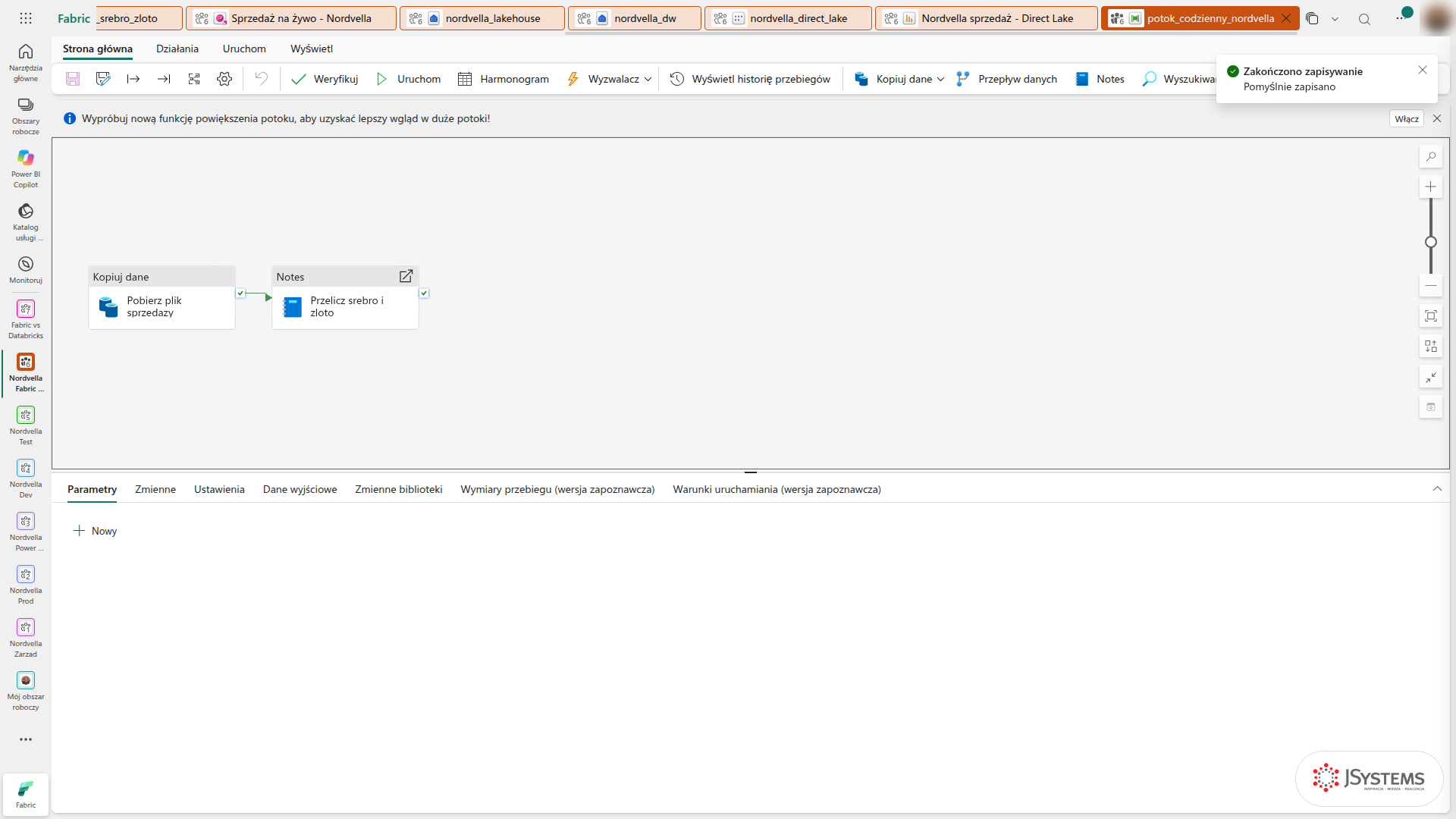Expand the Wyzwalacz dropdown
1456x819 pixels.
coord(648,79)
